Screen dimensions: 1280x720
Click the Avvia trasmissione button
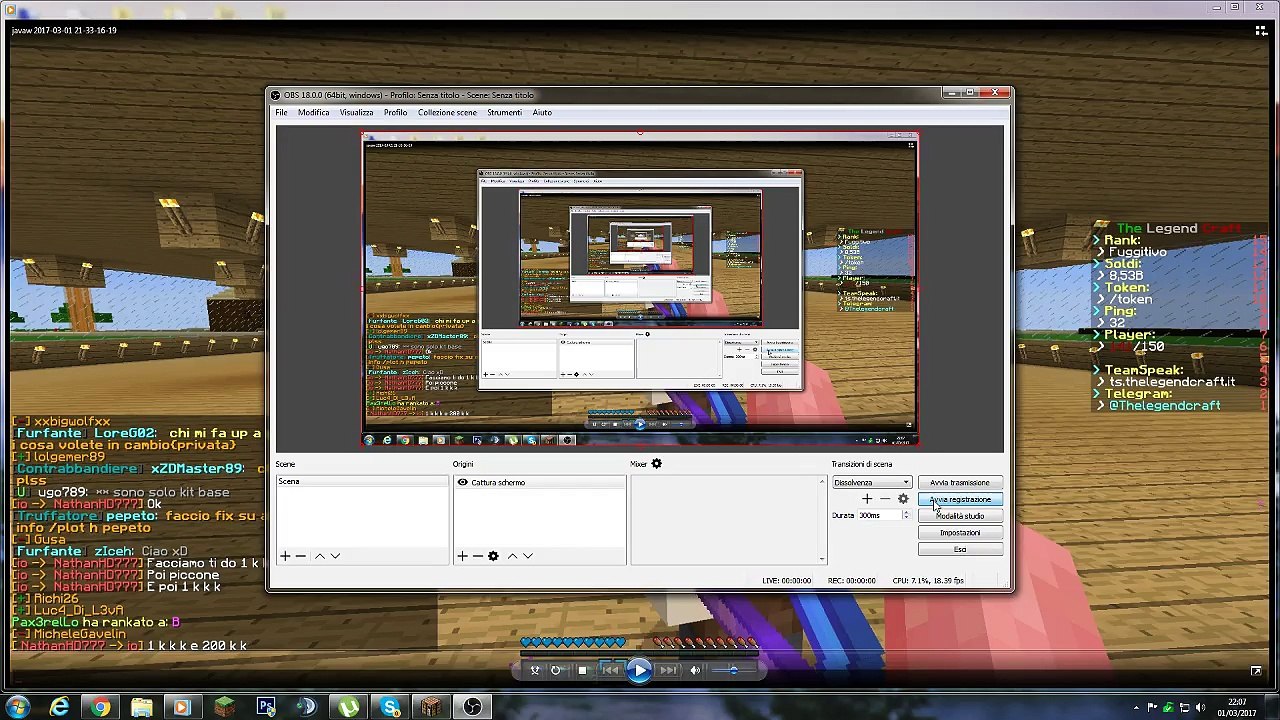point(960,482)
